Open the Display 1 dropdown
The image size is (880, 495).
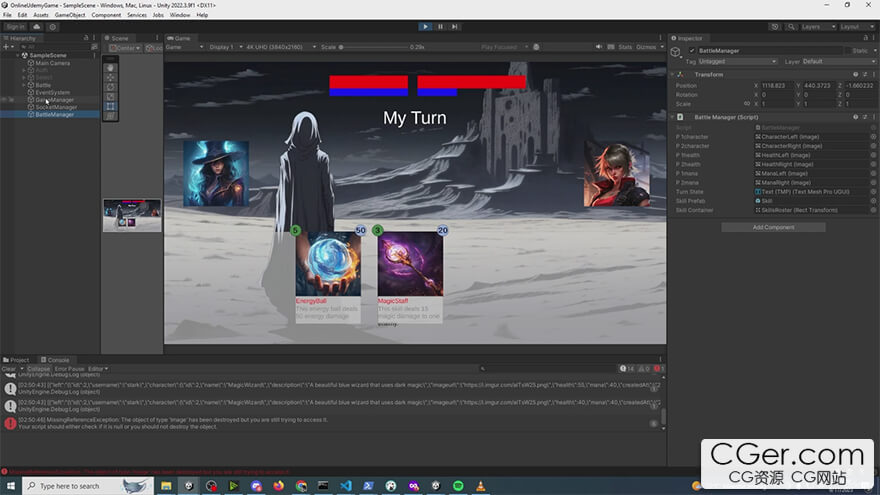[226, 47]
